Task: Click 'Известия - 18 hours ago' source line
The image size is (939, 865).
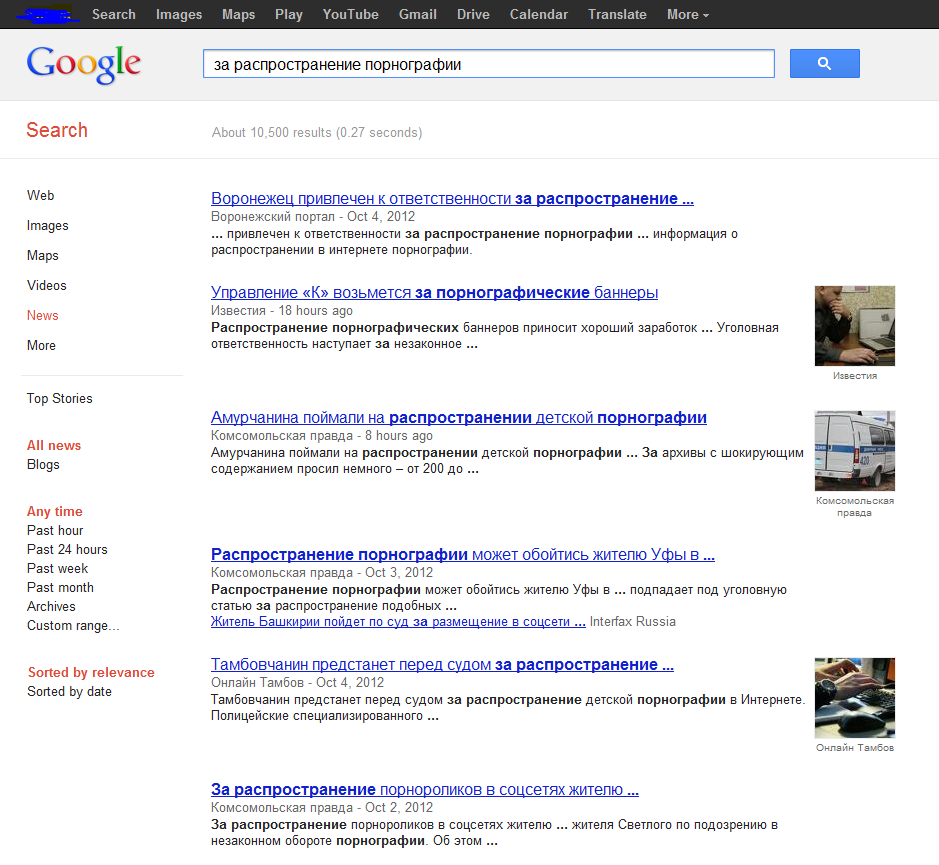Action: (281, 310)
